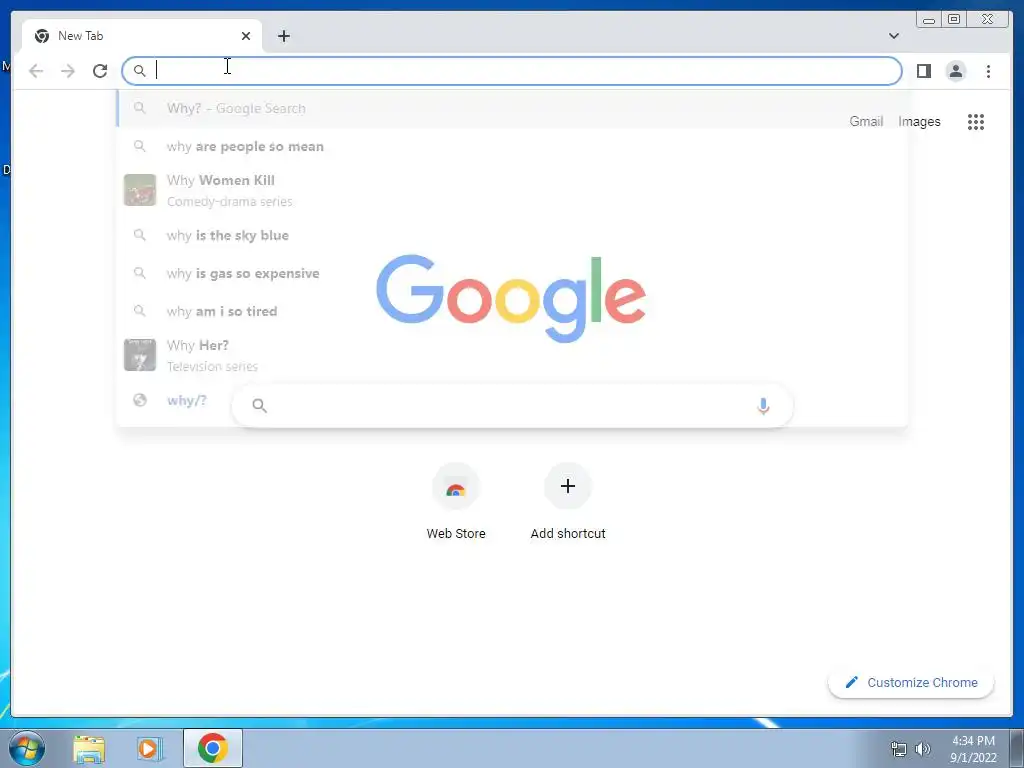
Task: Close the New Tab tab
Action: pos(246,36)
